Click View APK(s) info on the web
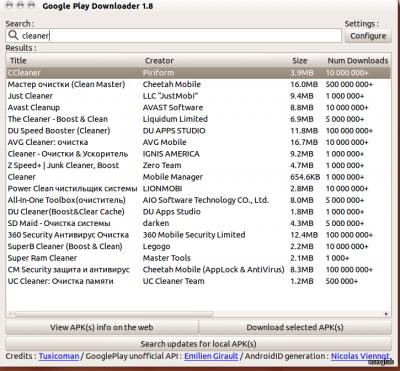 coord(102,327)
